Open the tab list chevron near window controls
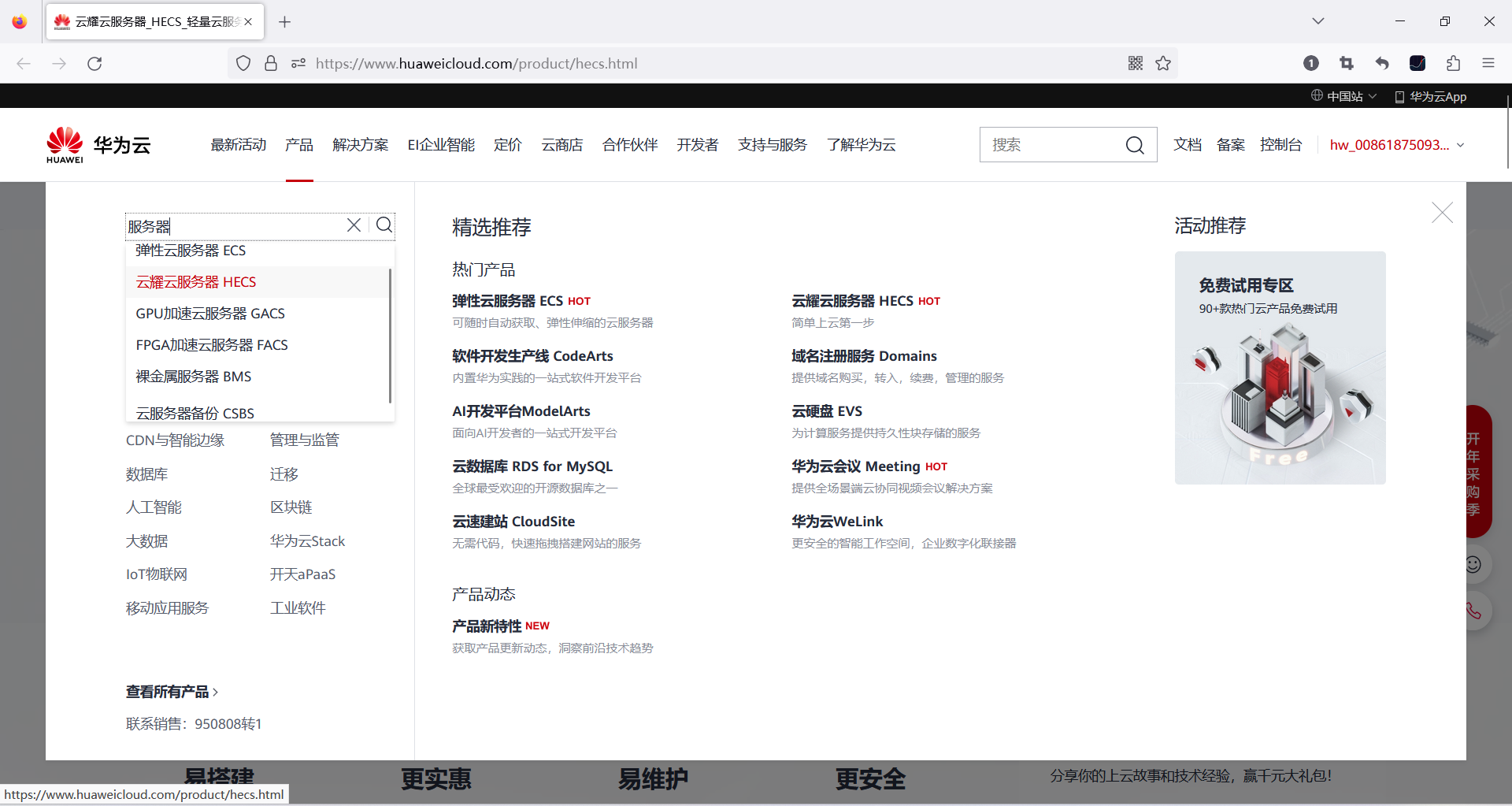 click(1318, 21)
